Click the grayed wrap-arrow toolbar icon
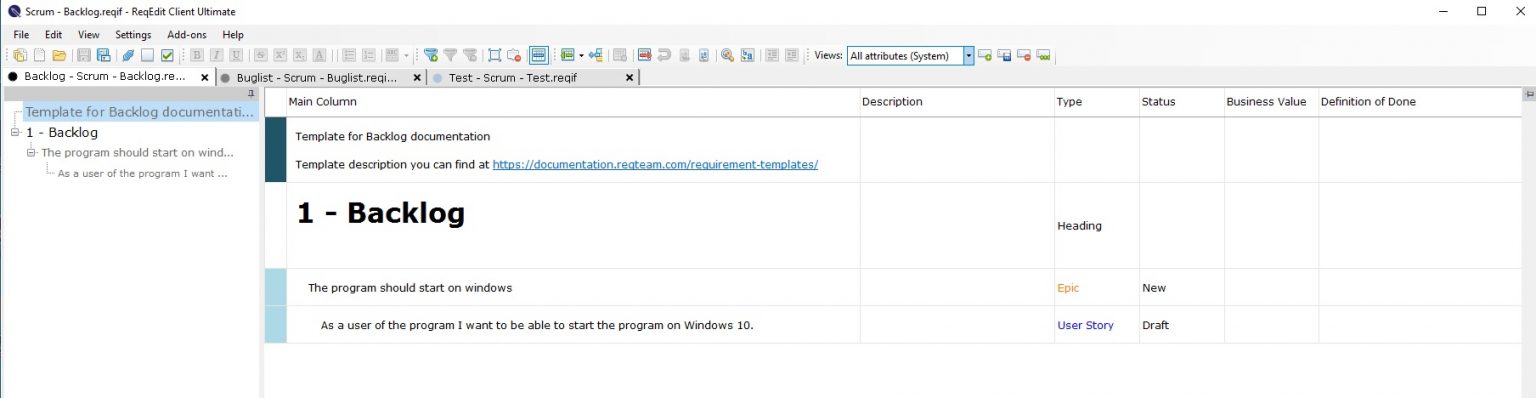 pyautogui.click(x=664, y=55)
